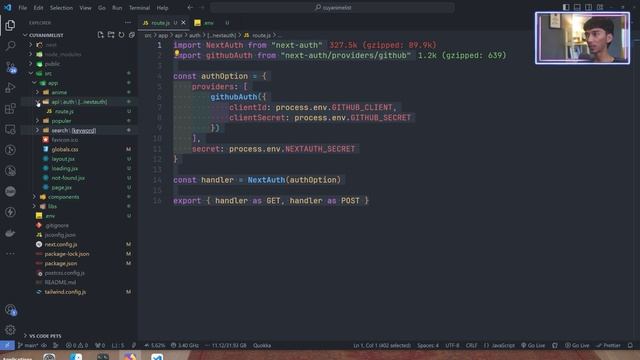Open the Edit menu
The height and width of the screenshot is (360, 640).
point(38,8)
